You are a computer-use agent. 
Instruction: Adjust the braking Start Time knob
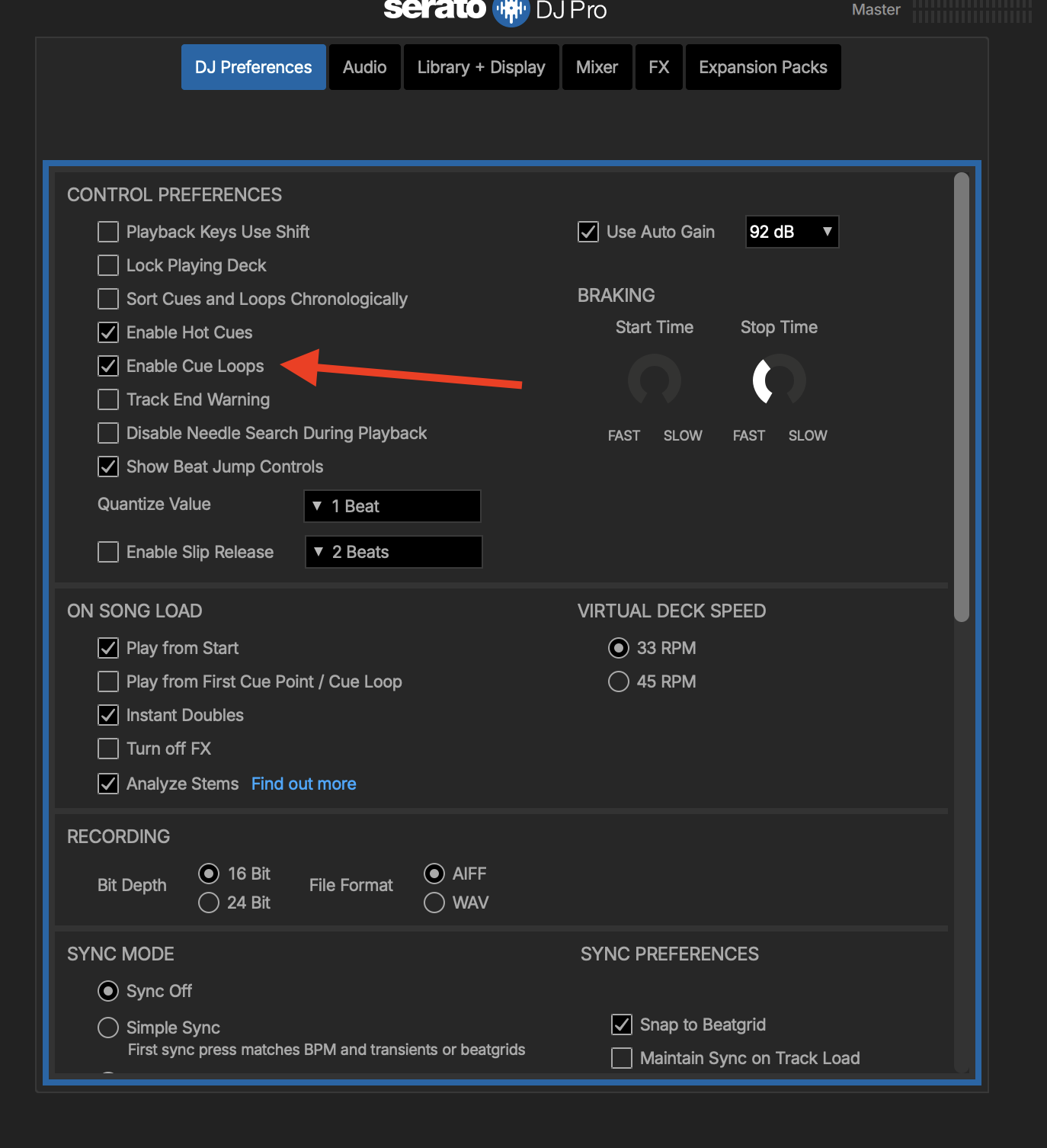point(655,380)
